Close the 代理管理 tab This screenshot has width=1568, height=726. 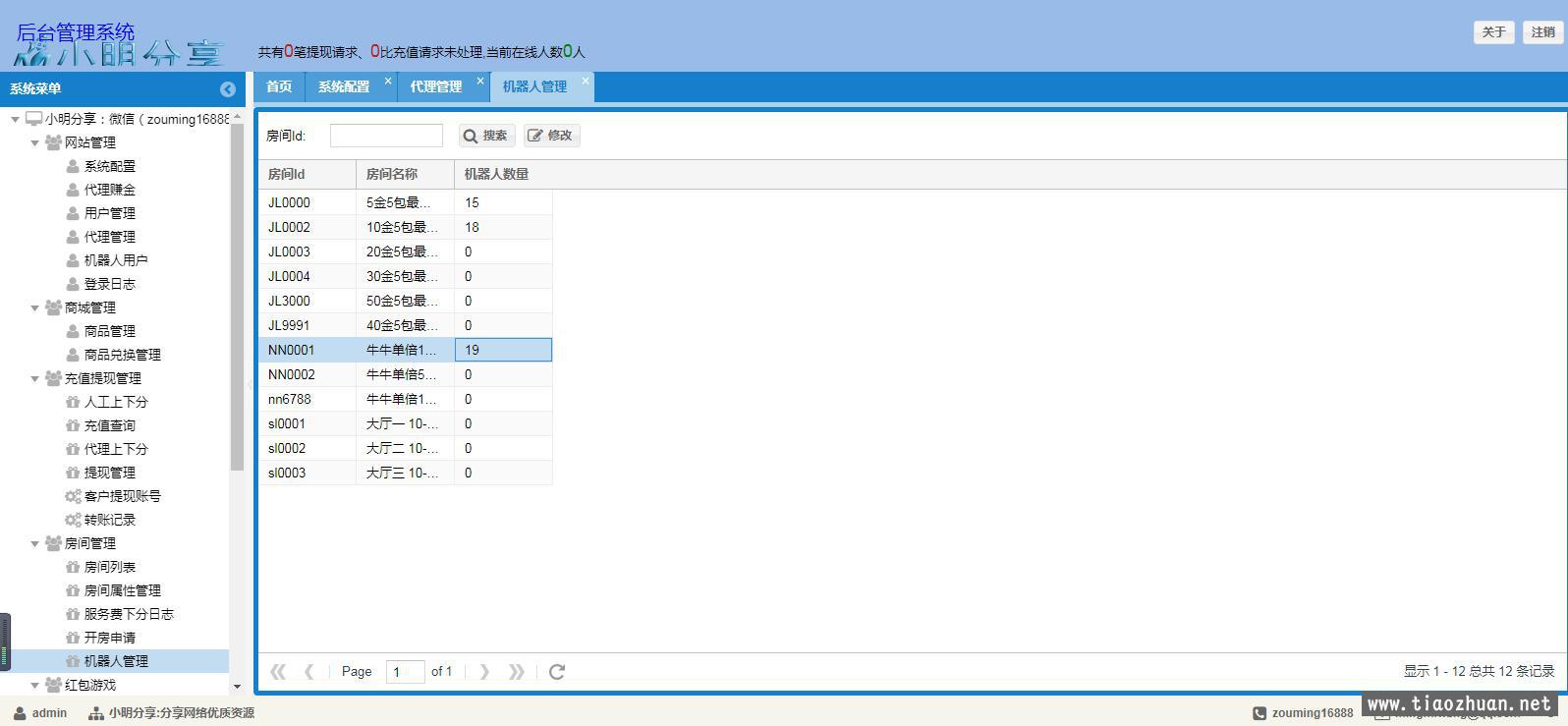pyautogui.click(x=480, y=81)
